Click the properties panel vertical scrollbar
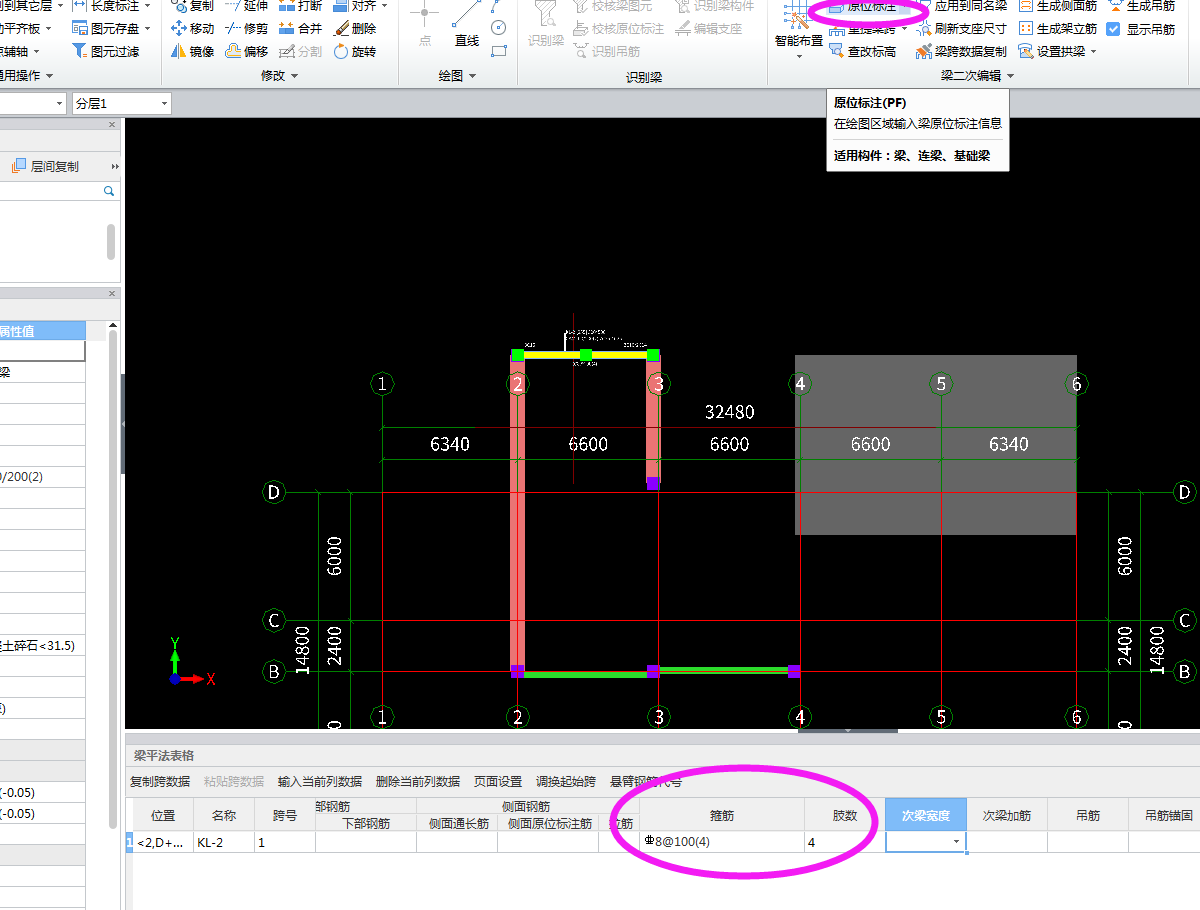The height and width of the screenshot is (910, 1200). tap(112, 580)
